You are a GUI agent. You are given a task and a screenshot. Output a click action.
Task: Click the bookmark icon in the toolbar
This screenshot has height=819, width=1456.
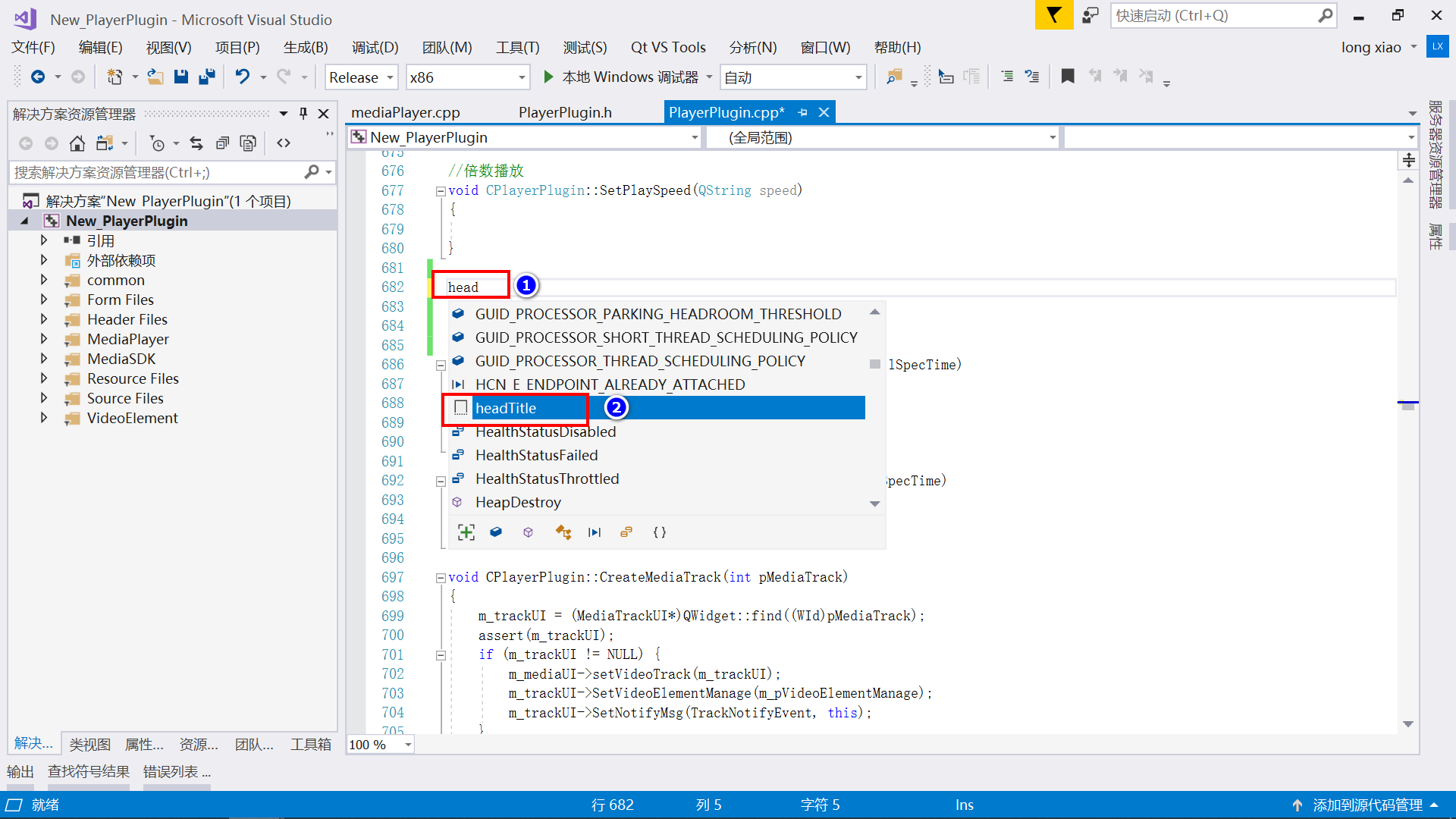tap(1068, 77)
